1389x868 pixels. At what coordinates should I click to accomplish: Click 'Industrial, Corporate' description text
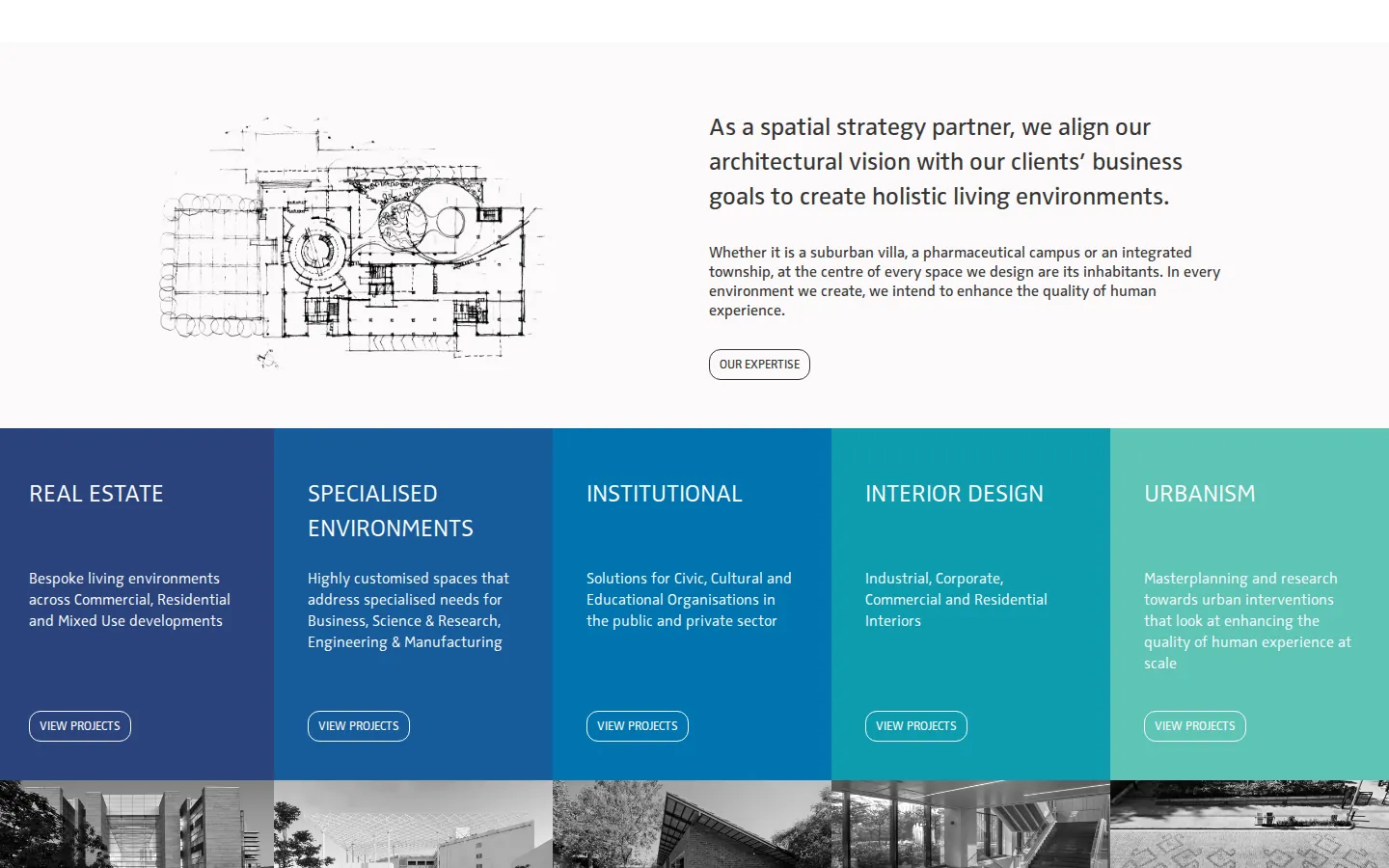pos(956,600)
